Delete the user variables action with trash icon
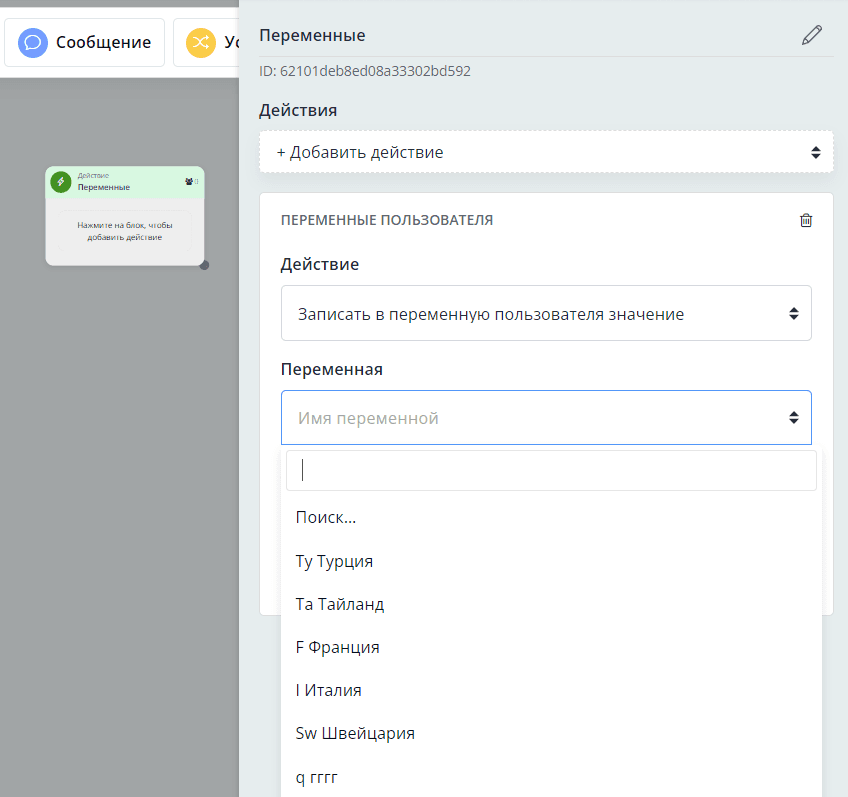 click(x=806, y=220)
